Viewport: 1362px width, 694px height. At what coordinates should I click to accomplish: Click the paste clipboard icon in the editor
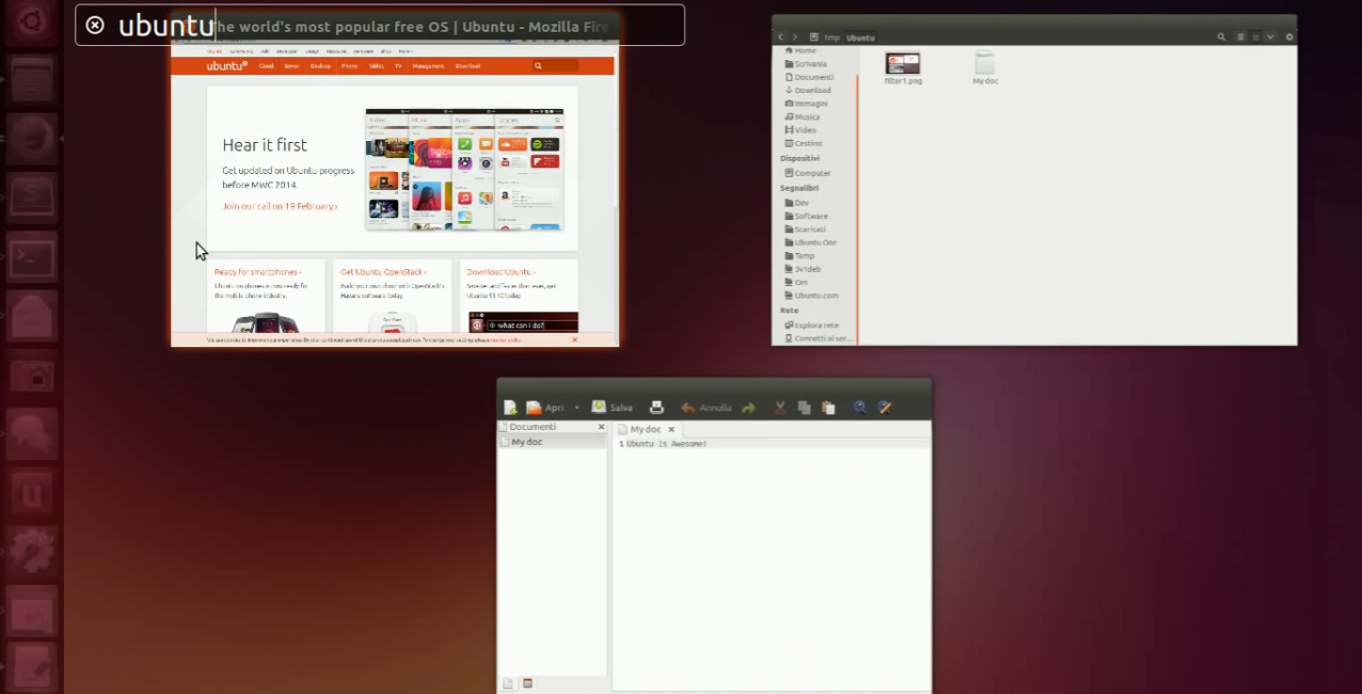pos(828,408)
